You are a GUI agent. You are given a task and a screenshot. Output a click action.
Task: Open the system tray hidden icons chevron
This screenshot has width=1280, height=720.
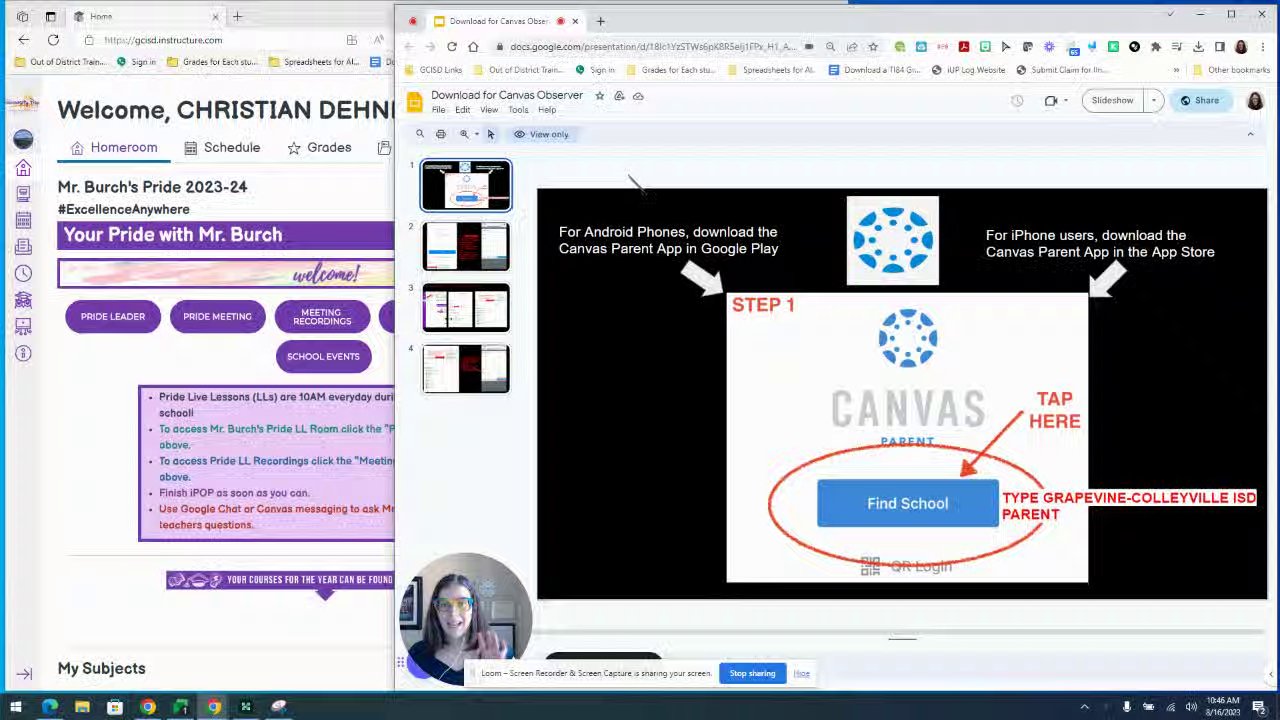tap(1084, 708)
